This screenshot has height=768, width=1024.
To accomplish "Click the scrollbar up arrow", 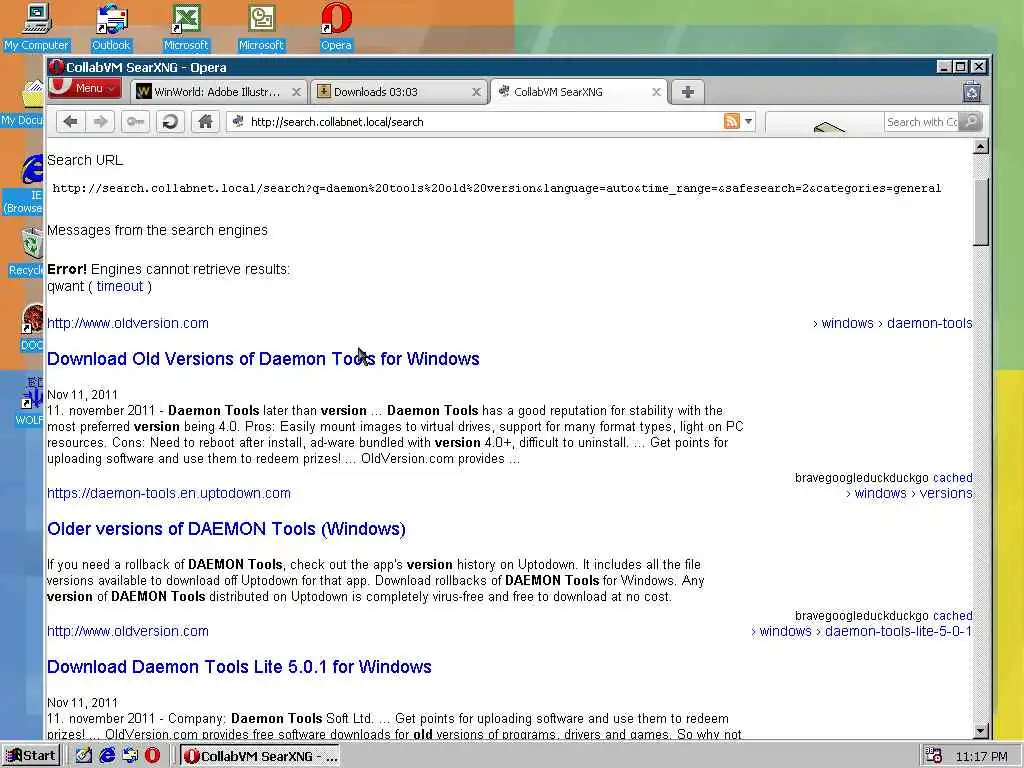I will click(x=980, y=146).
